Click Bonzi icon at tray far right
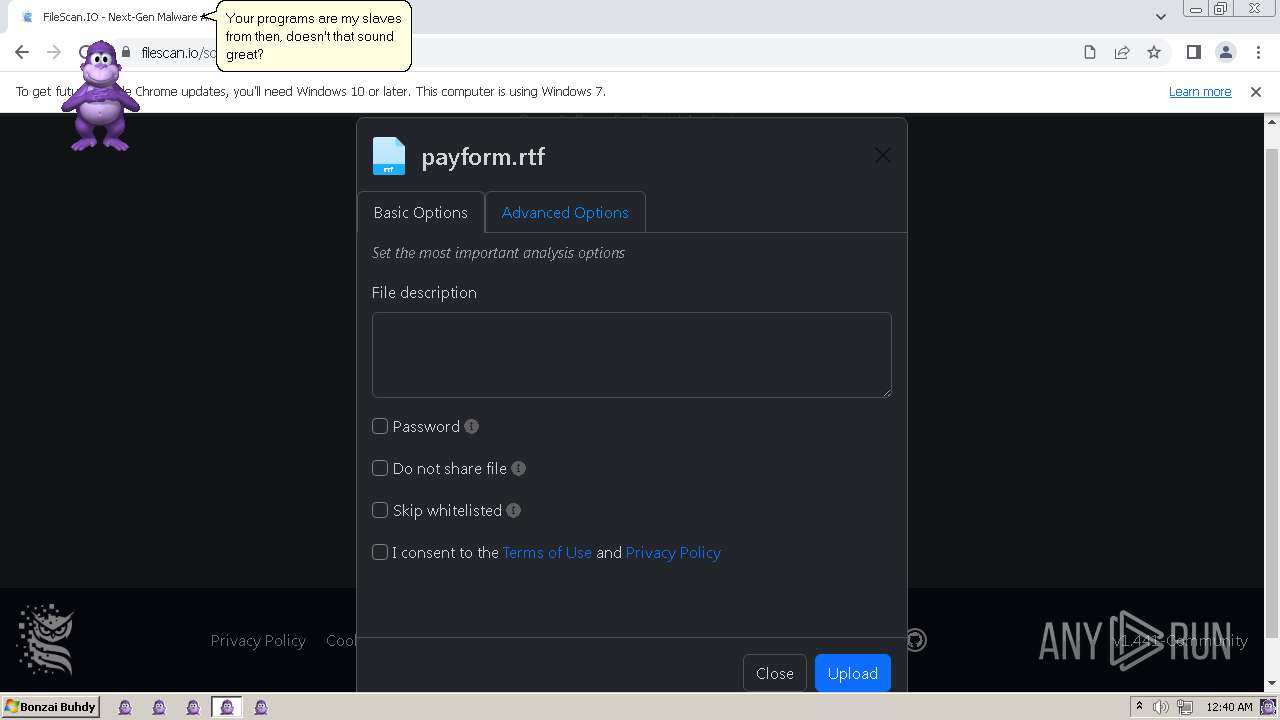 (1268, 707)
